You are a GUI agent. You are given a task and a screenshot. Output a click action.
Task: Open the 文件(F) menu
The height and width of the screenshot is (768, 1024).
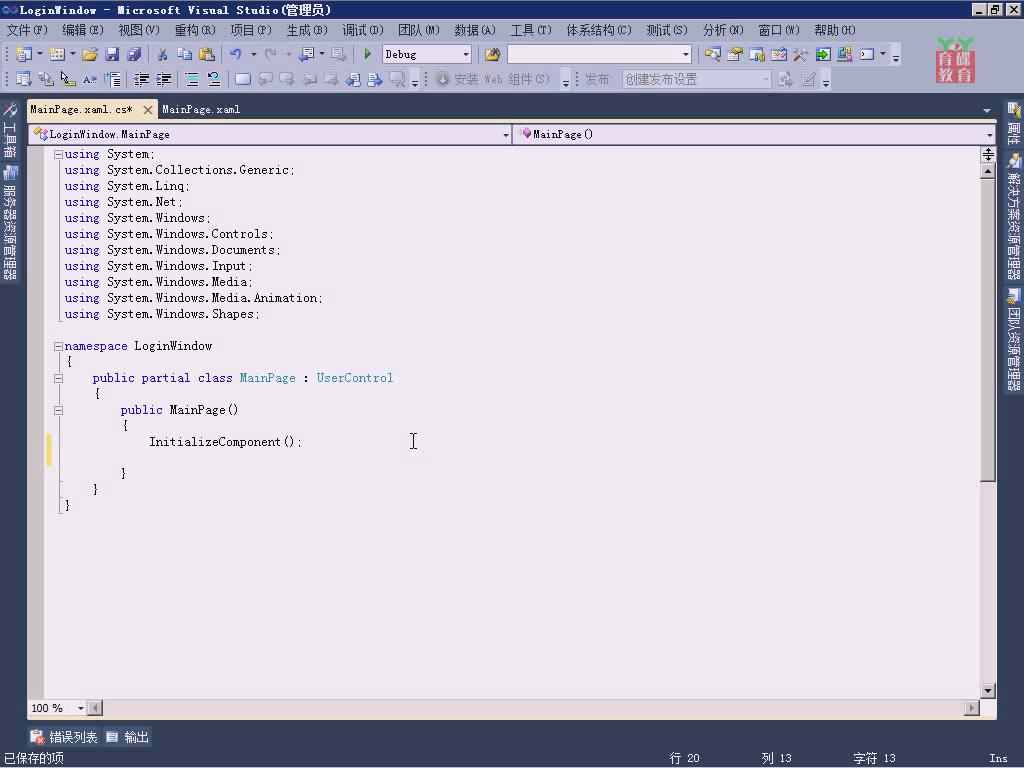click(27, 30)
